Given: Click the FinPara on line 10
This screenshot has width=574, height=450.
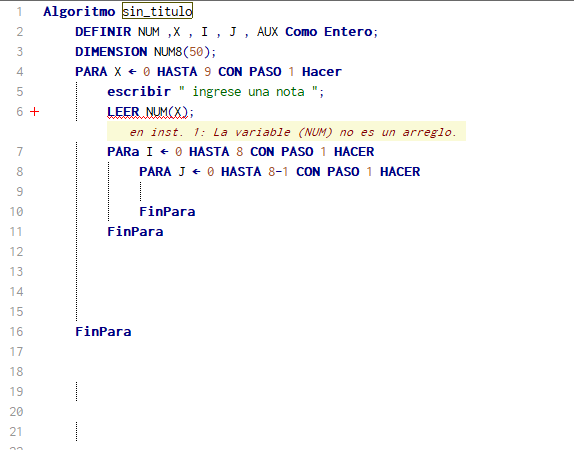Looking at the screenshot, I should pyautogui.click(x=167, y=212).
